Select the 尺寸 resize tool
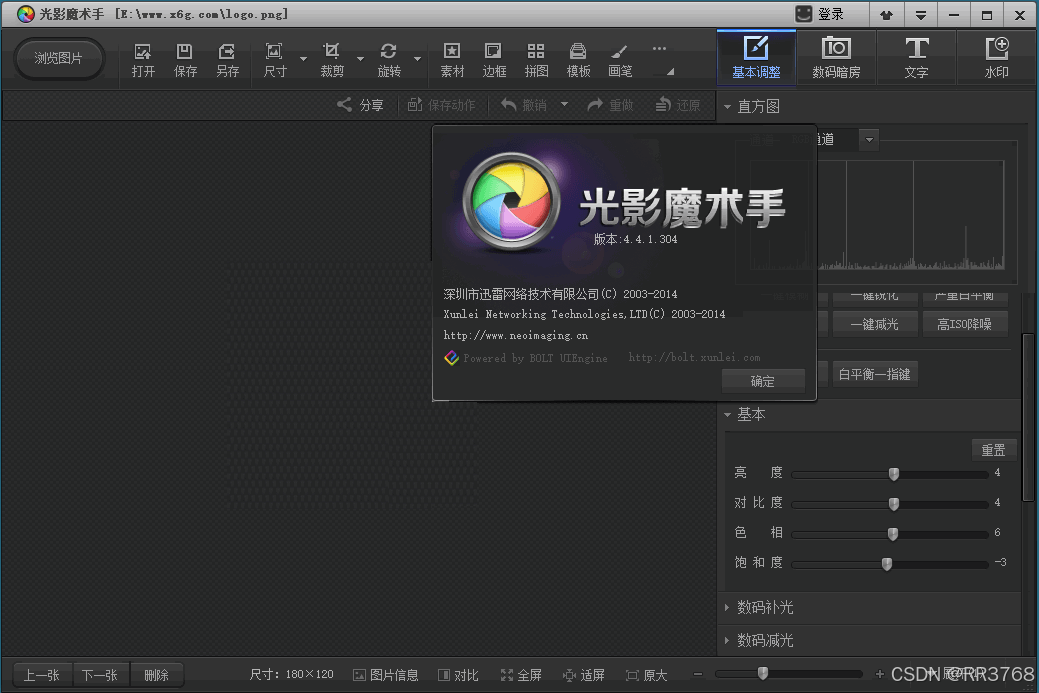 coord(274,60)
